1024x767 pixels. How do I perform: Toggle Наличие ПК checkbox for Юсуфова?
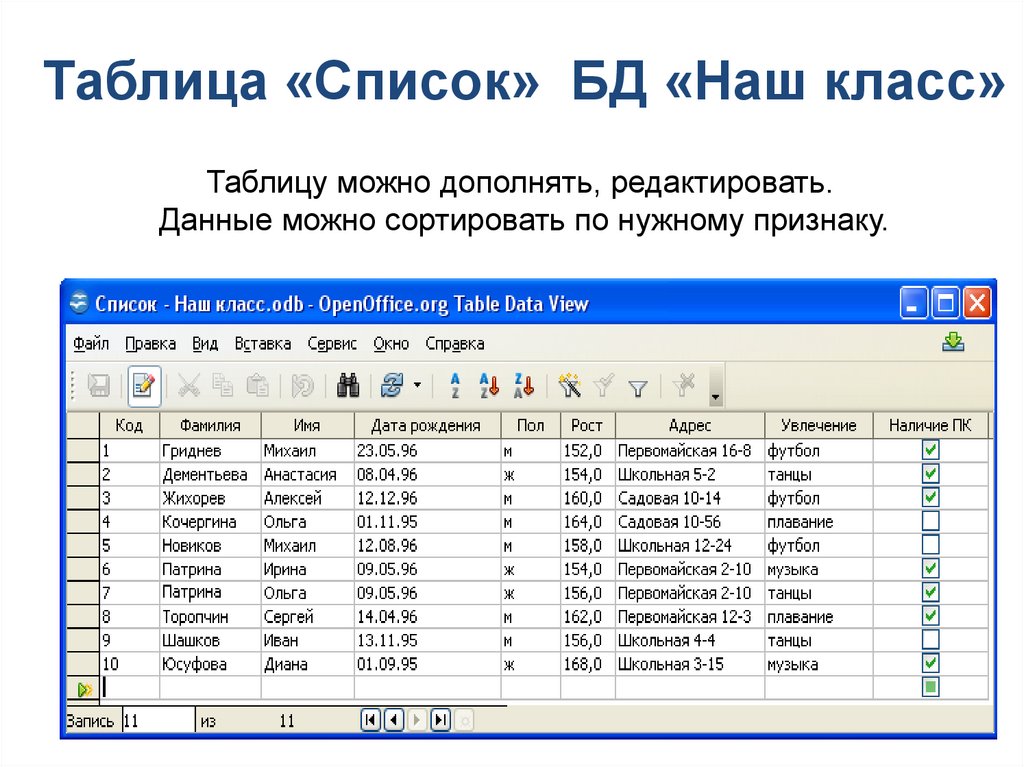[x=931, y=663]
